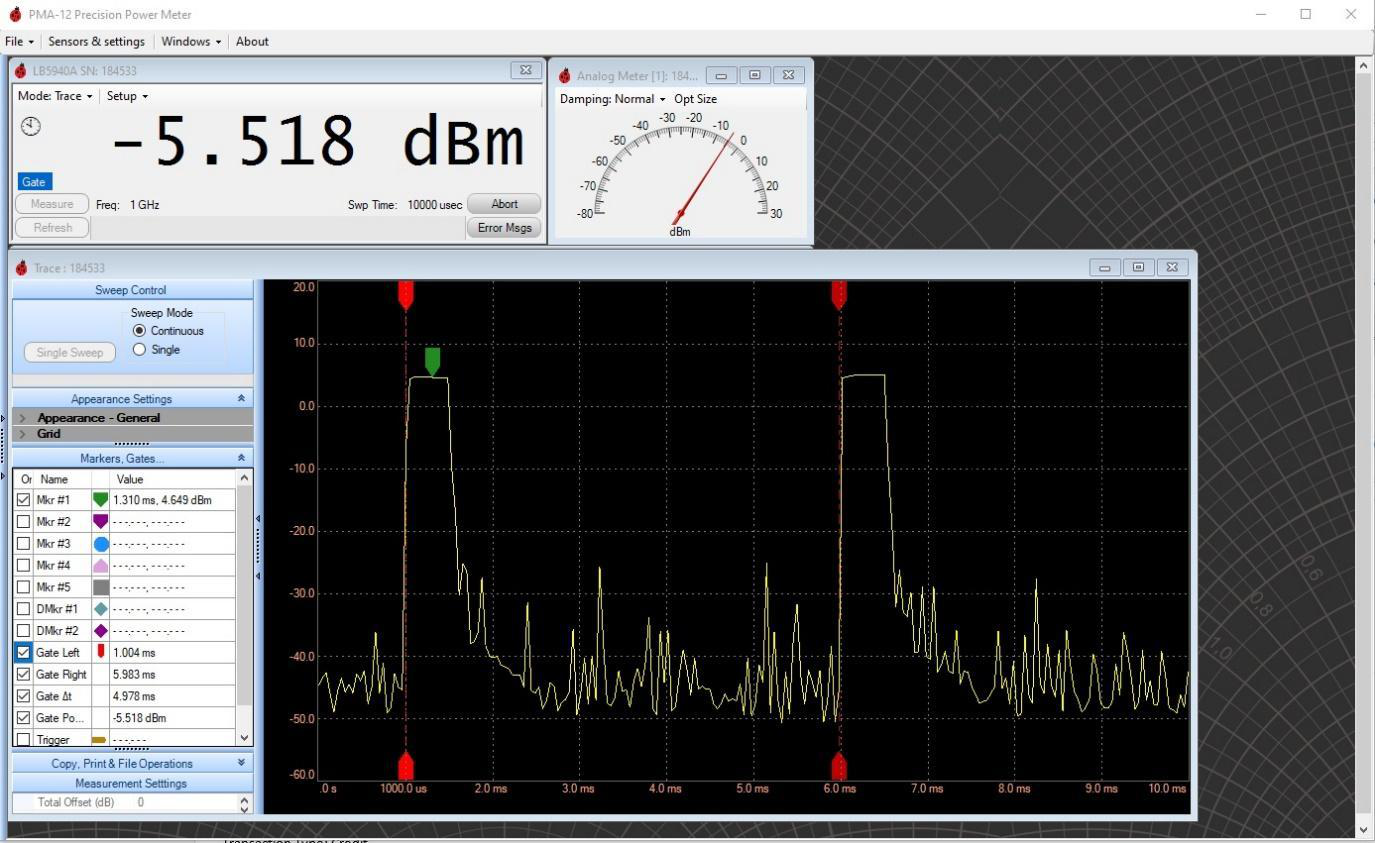The image size is (1375, 843).
Task: Select Continuous sweep mode radio button
Action: tap(139, 331)
